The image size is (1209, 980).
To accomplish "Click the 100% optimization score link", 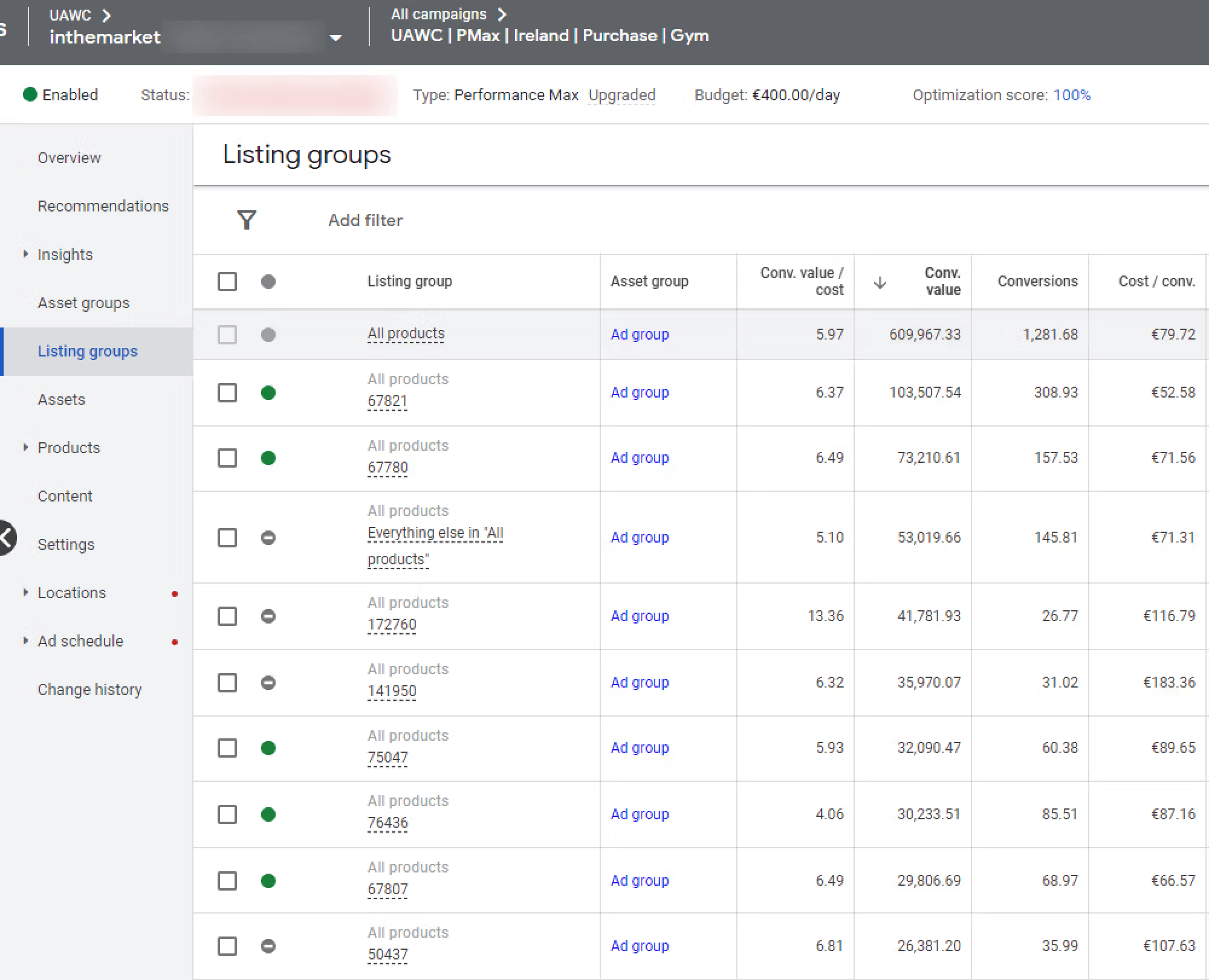I will [1072, 95].
